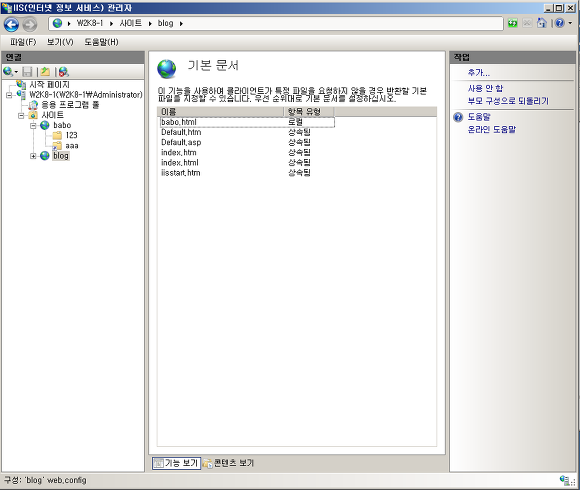
Task: Sort by the 항목 유형 column header
Action: point(309,112)
